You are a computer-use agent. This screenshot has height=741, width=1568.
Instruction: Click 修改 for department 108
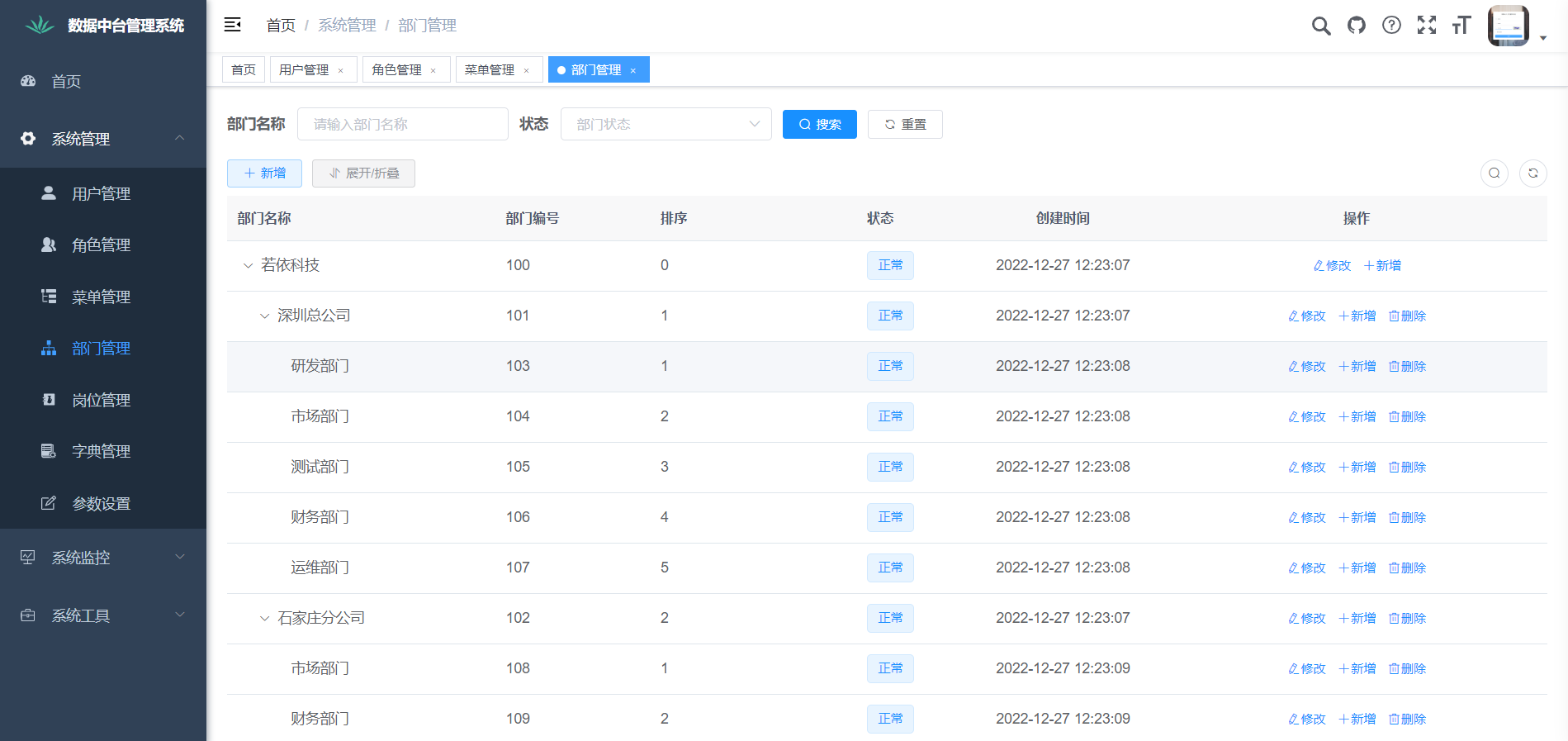[1307, 668]
